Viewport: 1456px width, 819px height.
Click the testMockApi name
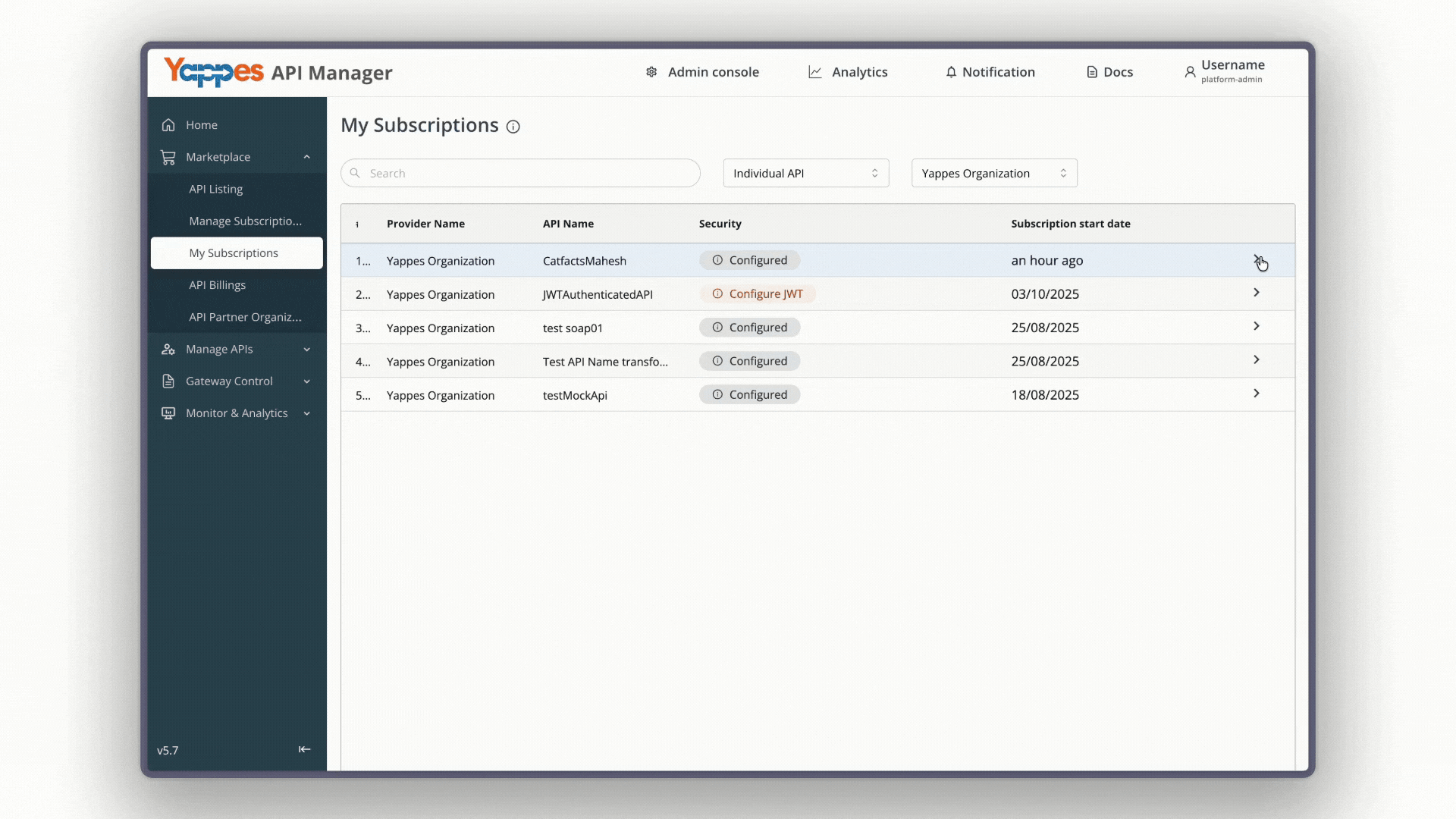pos(575,395)
